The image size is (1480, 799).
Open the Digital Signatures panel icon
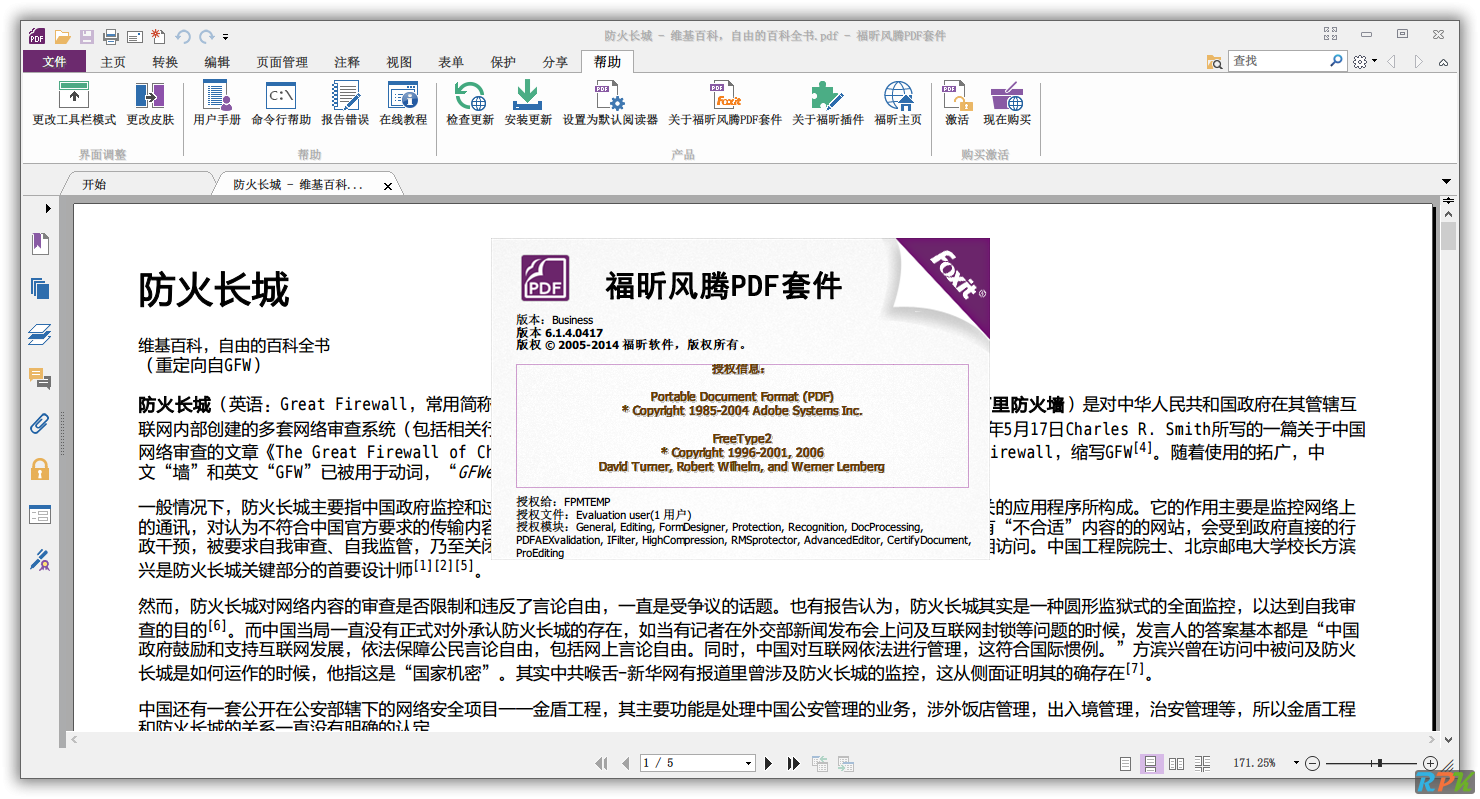coord(40,560)
